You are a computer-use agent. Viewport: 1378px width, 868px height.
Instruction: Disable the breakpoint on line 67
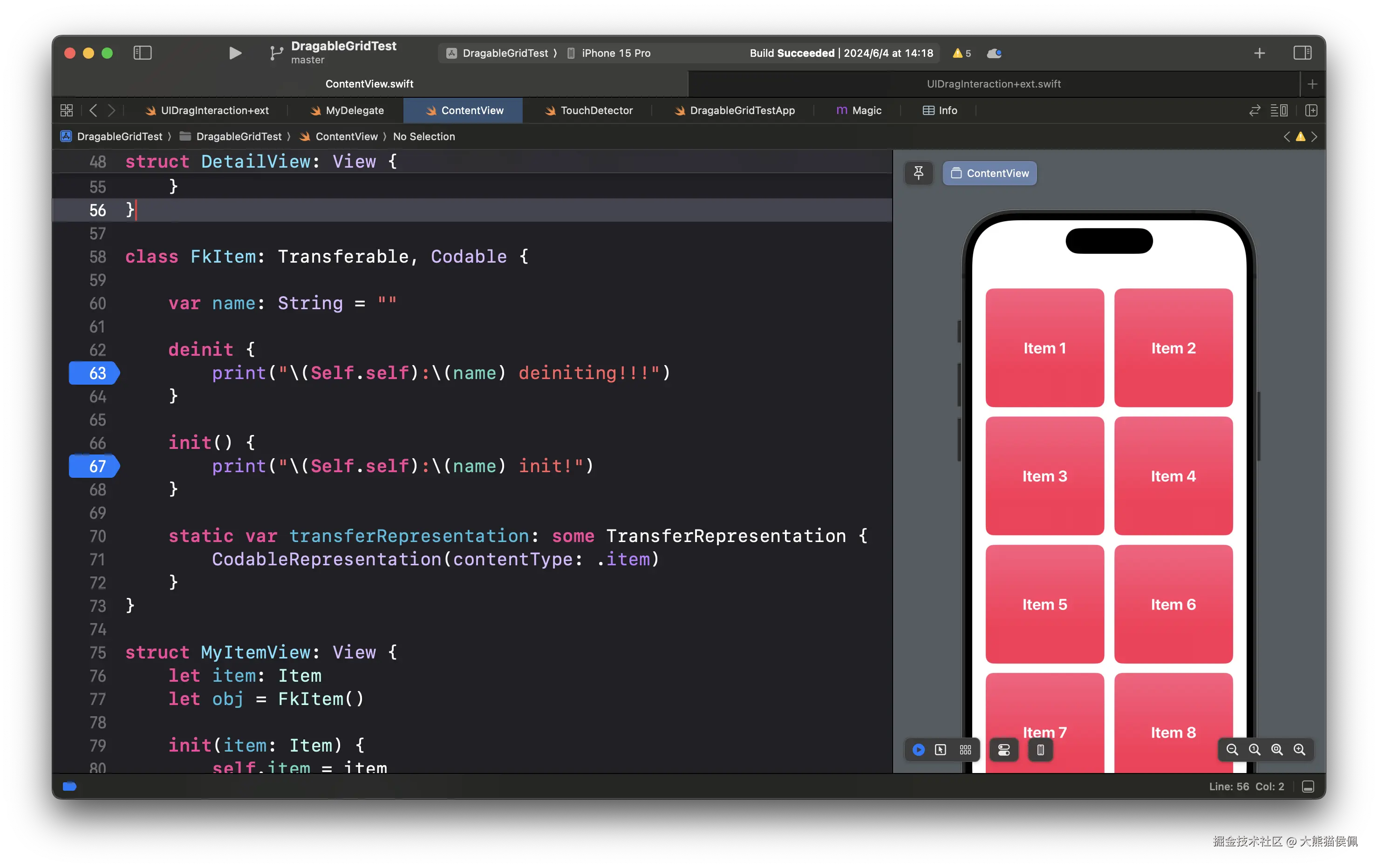(95, 466)
